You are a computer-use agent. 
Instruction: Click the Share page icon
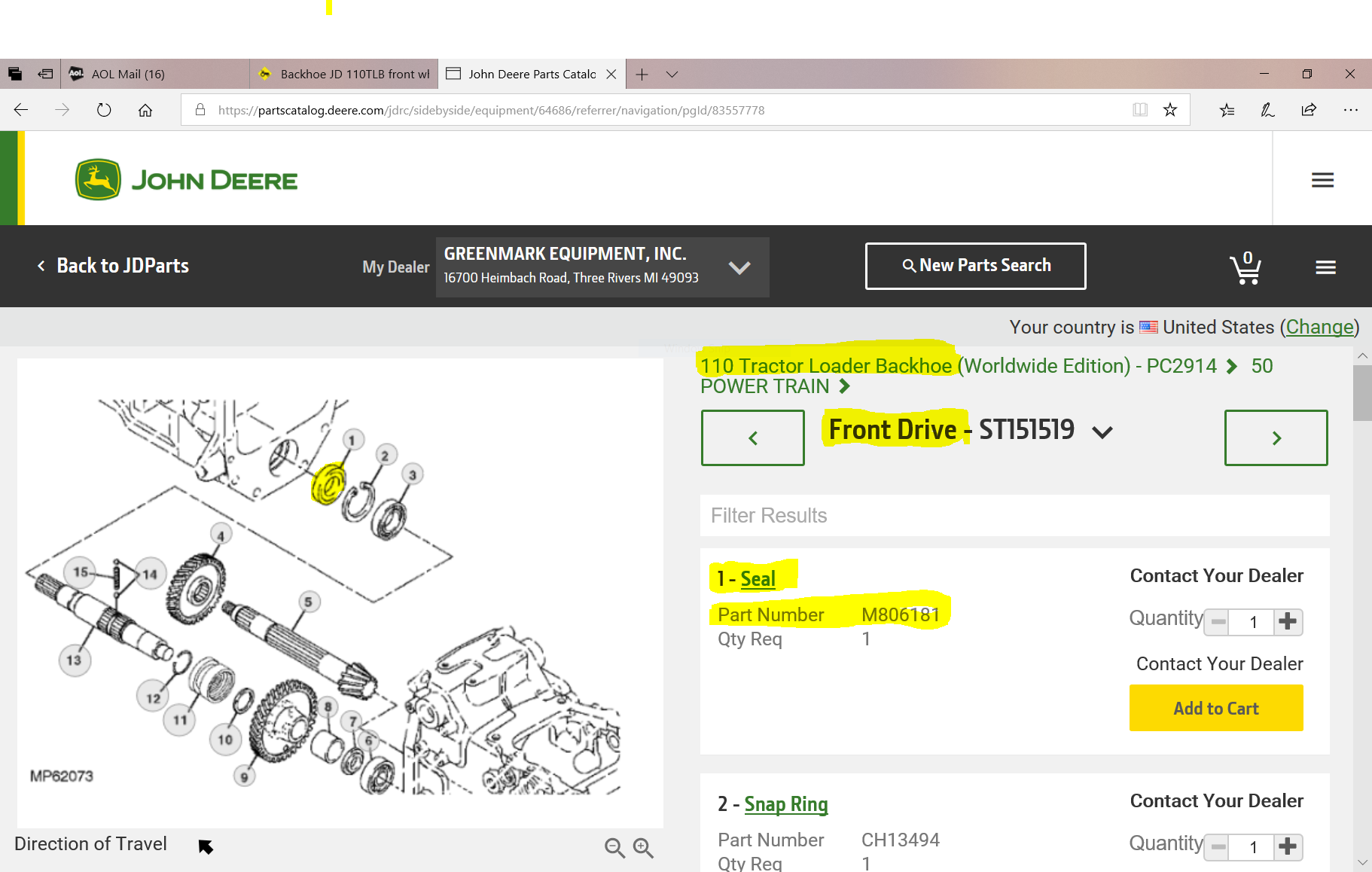1309,110
